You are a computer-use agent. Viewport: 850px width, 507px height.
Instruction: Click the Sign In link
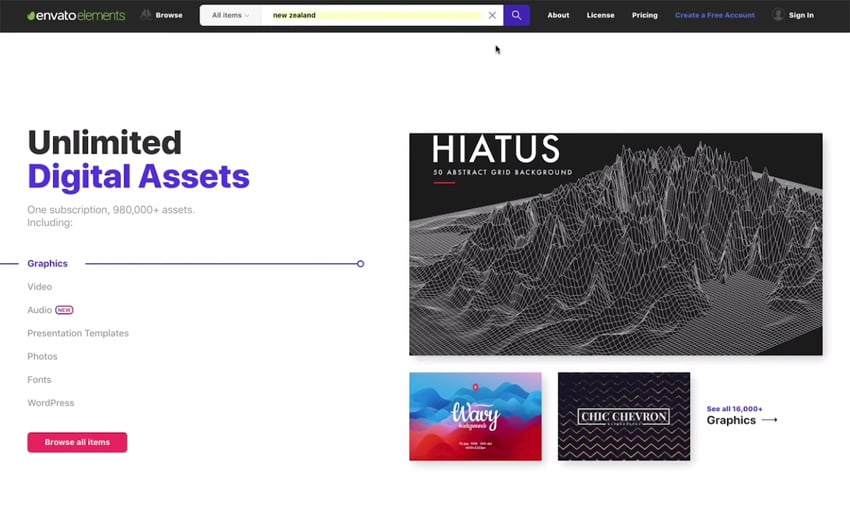(801, 15)
